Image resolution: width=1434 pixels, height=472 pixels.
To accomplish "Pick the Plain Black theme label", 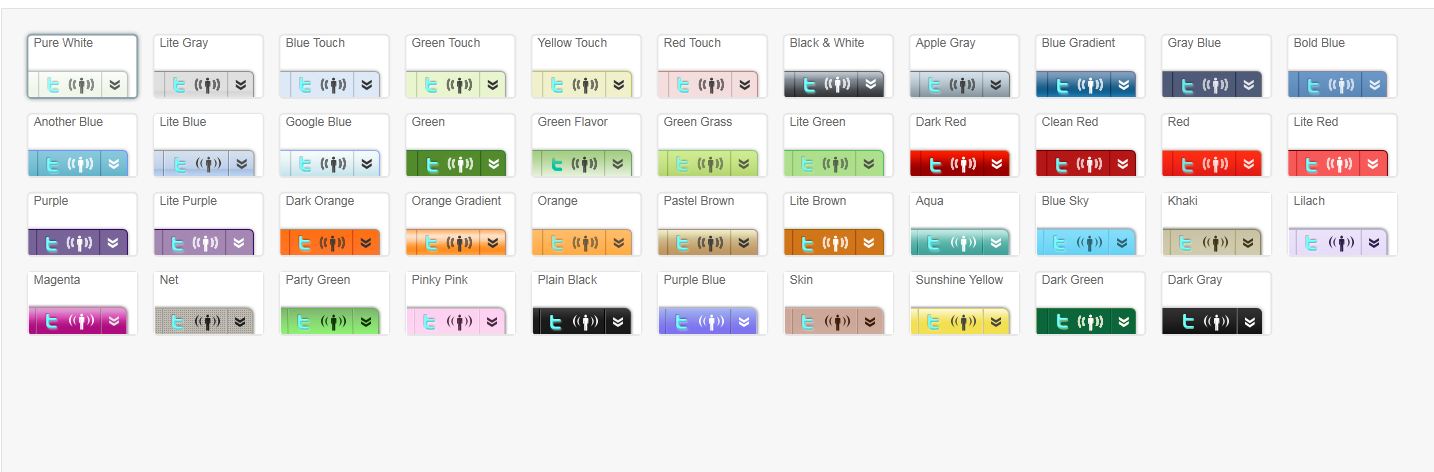I will click(x=568, y=280).
